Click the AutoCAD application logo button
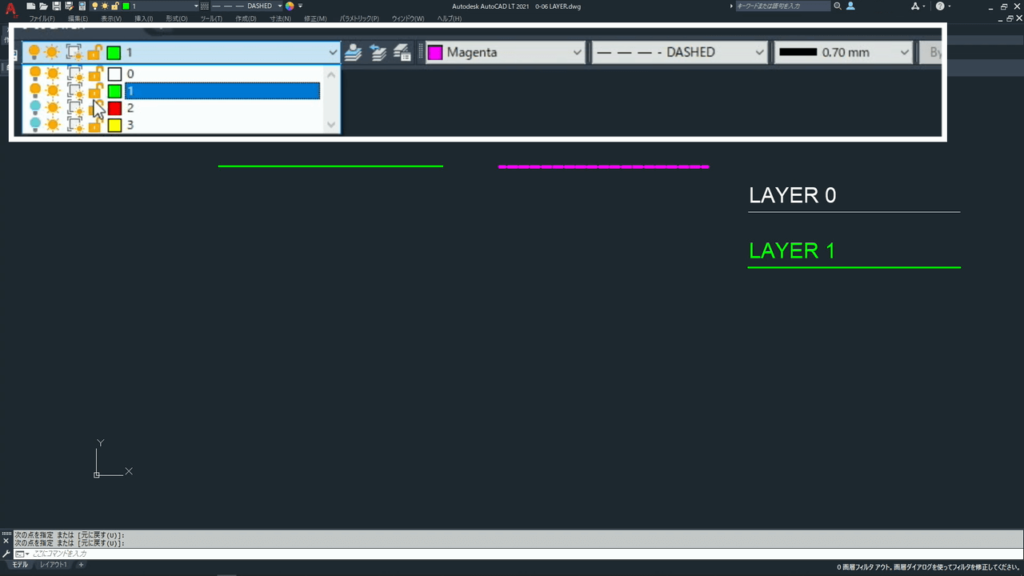This screenshot has height=576, width=1024. point(10,9)
